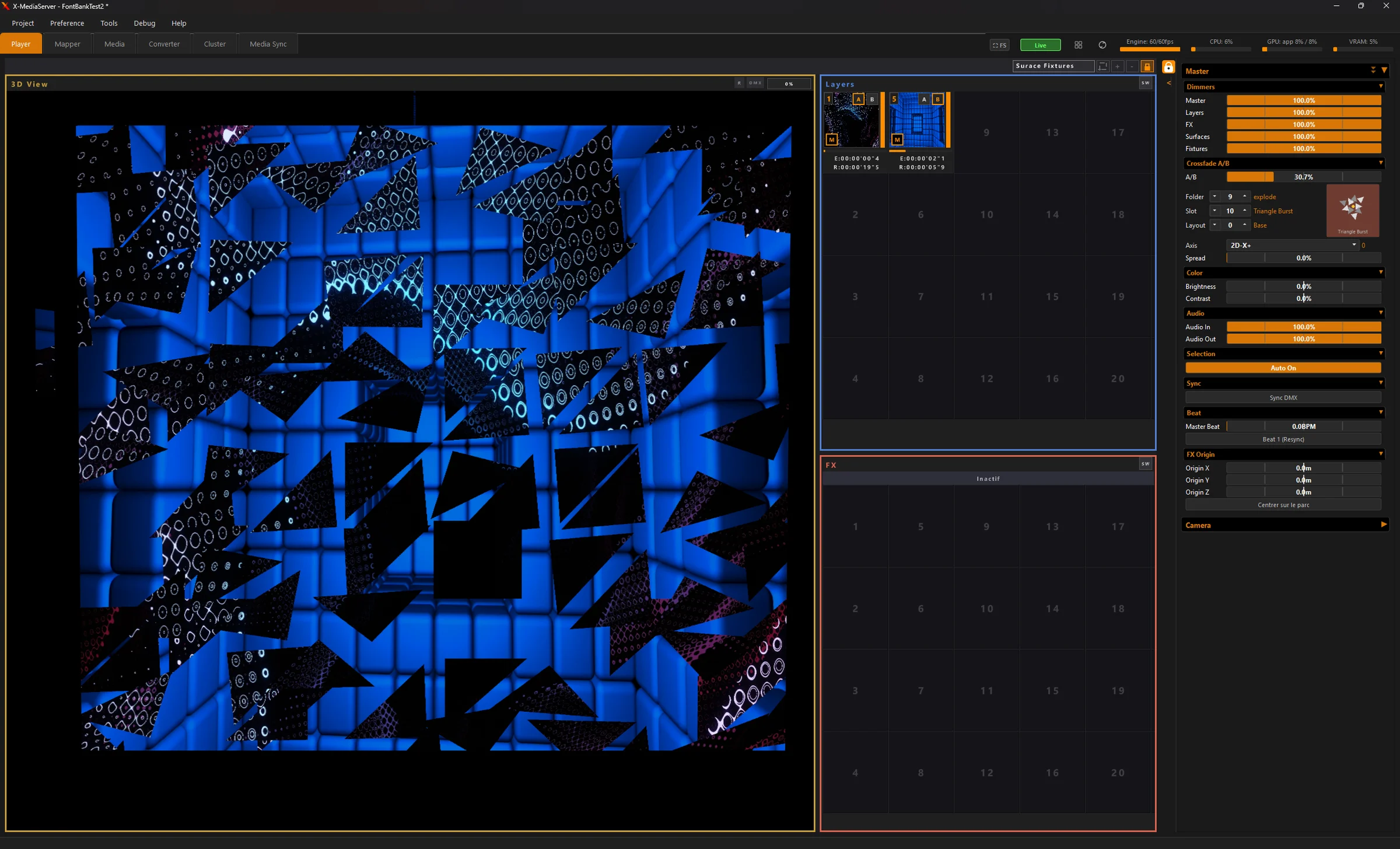Collapse the Selection section

tap(1381, 354)
